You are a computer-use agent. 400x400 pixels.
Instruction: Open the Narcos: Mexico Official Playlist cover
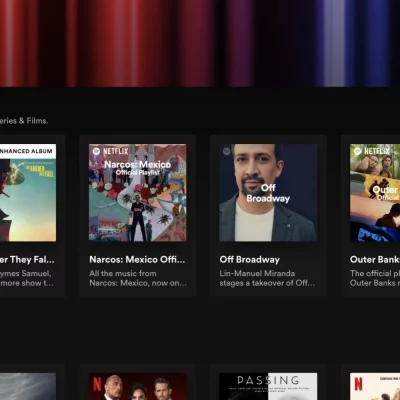[138, 193]
